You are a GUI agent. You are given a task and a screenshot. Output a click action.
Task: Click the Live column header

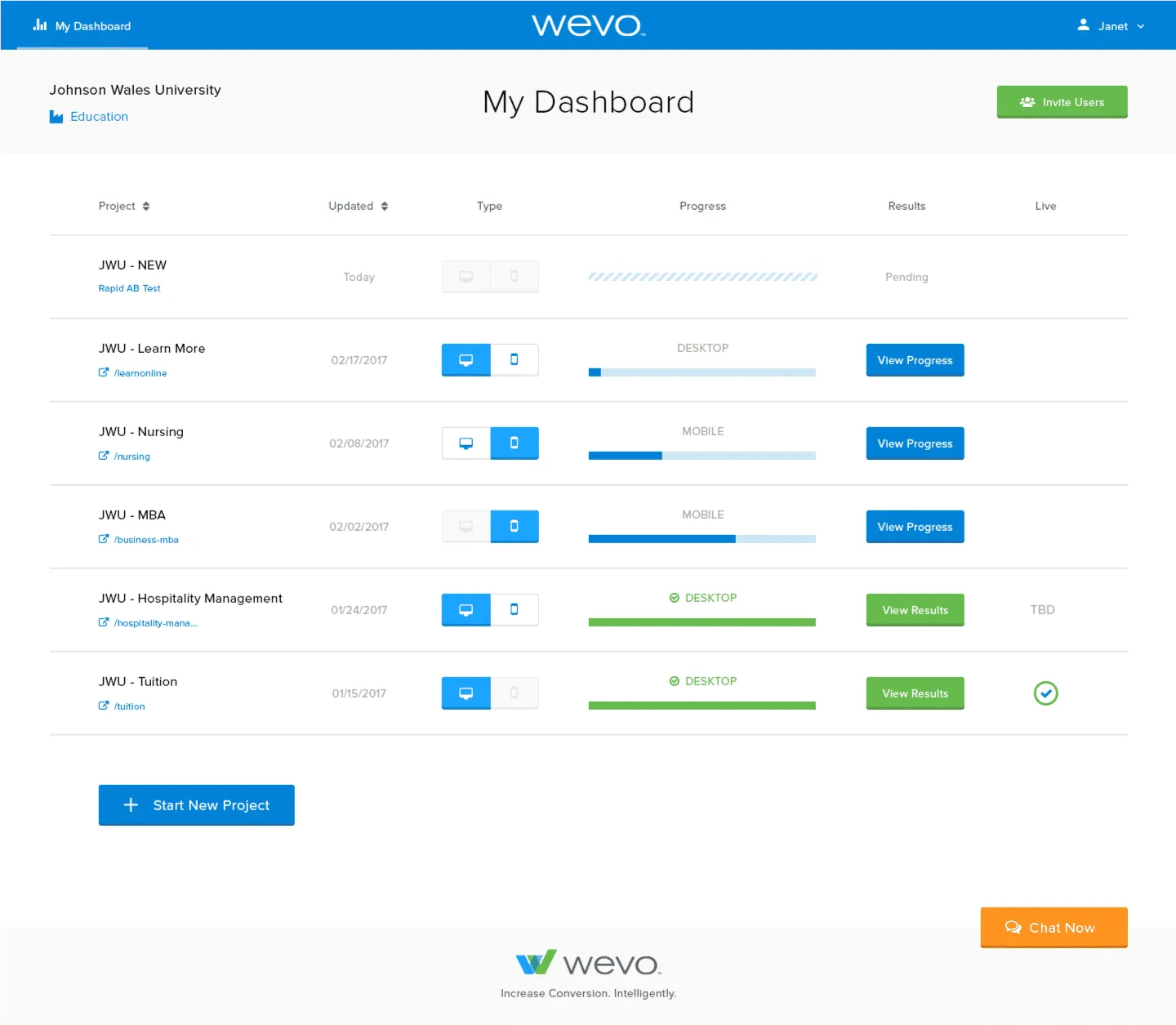pos(1045,206)
